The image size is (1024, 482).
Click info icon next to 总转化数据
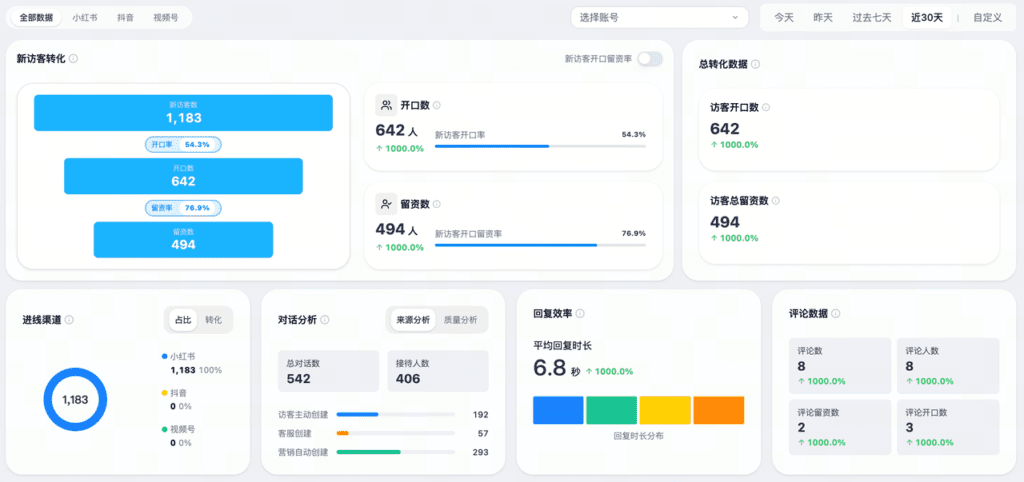tap(755, 64)
